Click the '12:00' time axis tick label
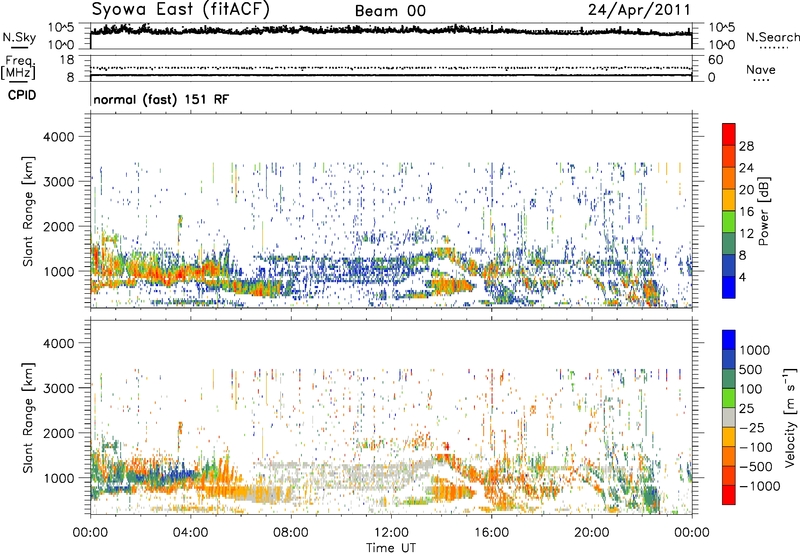The width and height of the screenshot is (800, 554). (x=391, y=533)
